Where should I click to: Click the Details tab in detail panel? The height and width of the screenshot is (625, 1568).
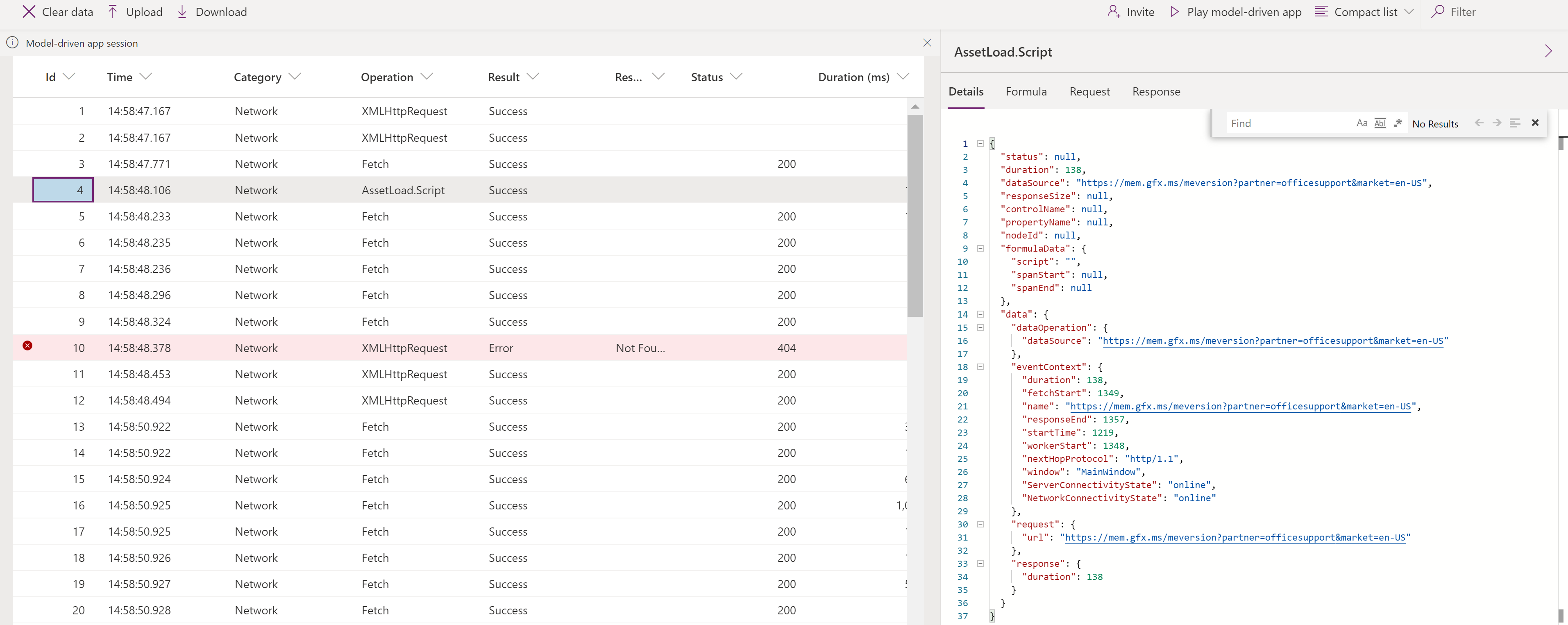[x=966, y=91]
